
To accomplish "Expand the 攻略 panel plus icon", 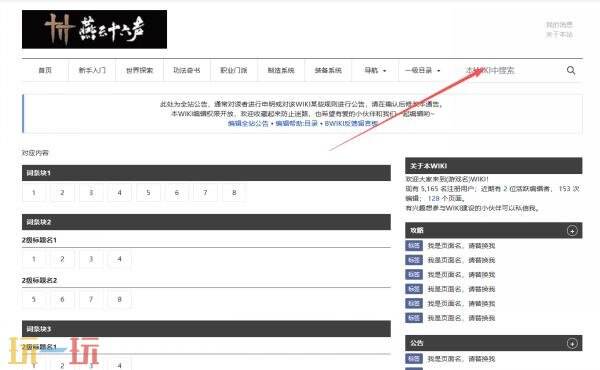I will pyautogui.click(x=572, y=231).
